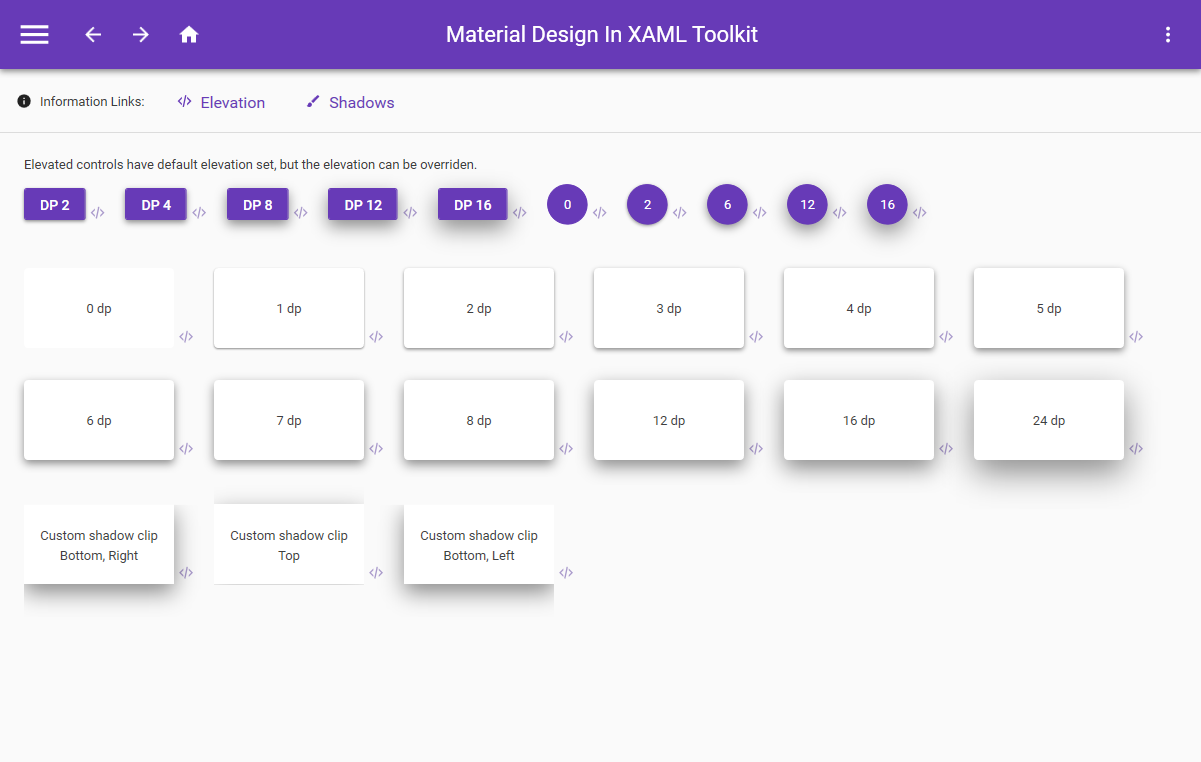Click the DP 16 button
Image resolution: width=1201 pixels, height=762 pixels.
[x=473, y=205]
